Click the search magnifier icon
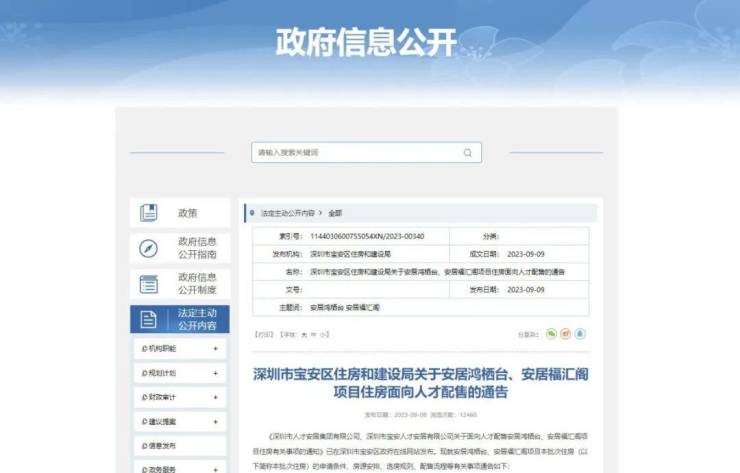The width and height of the screenshot is (740, 473). [x=467, y=152]
